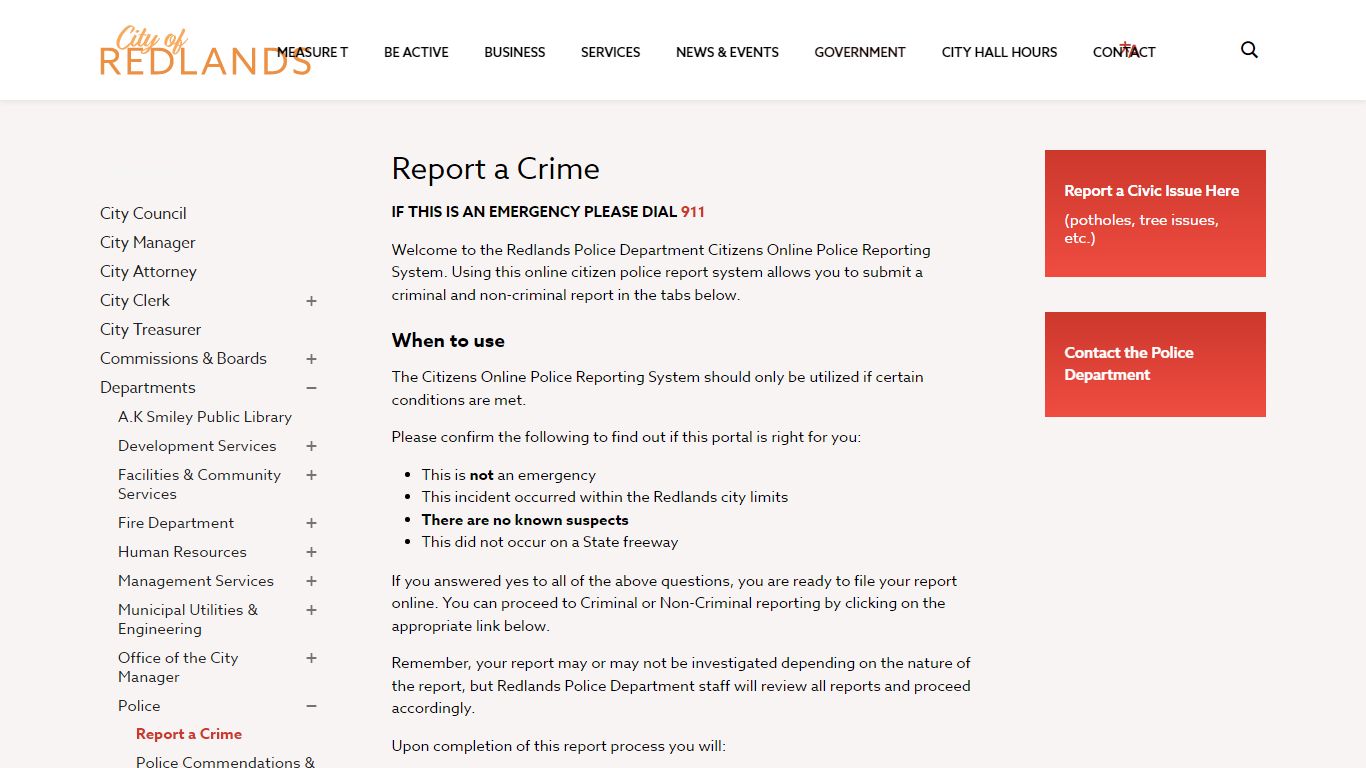Image resolution: width=1366 pixels, height=768 pixels.
Task: Open Police Commendations sidebar link
Action: [225, 761]
